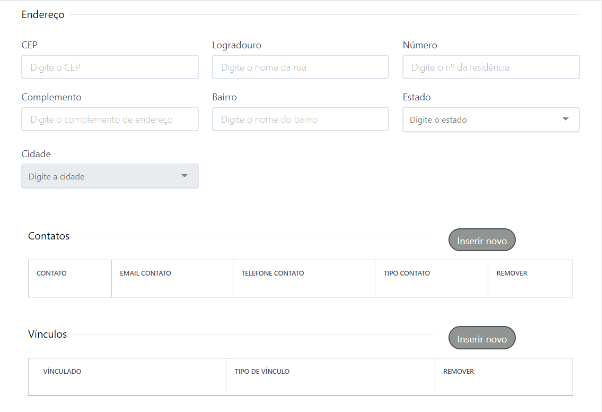
Task: Select the Número input field
Action: click(490, 67)
